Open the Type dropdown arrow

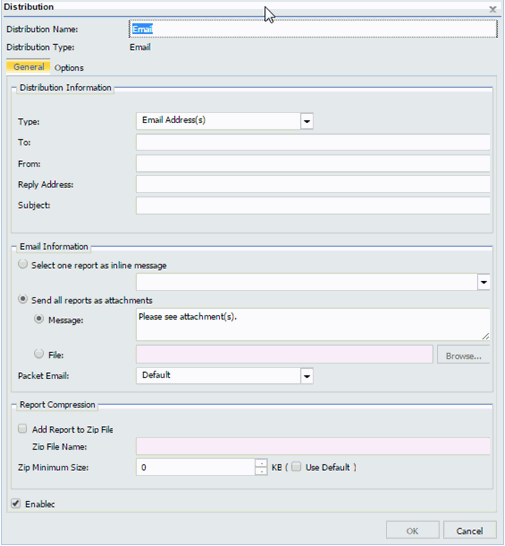click(307, 121)
